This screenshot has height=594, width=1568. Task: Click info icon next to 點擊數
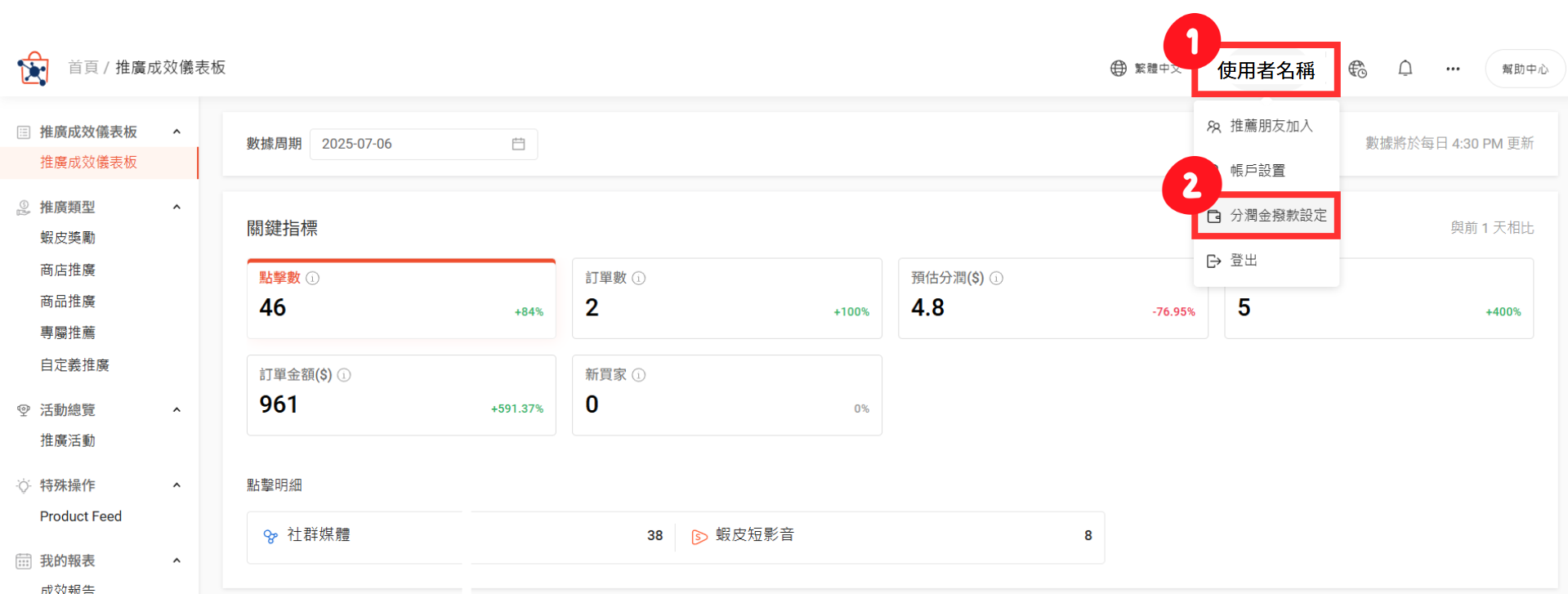(312, 278)
